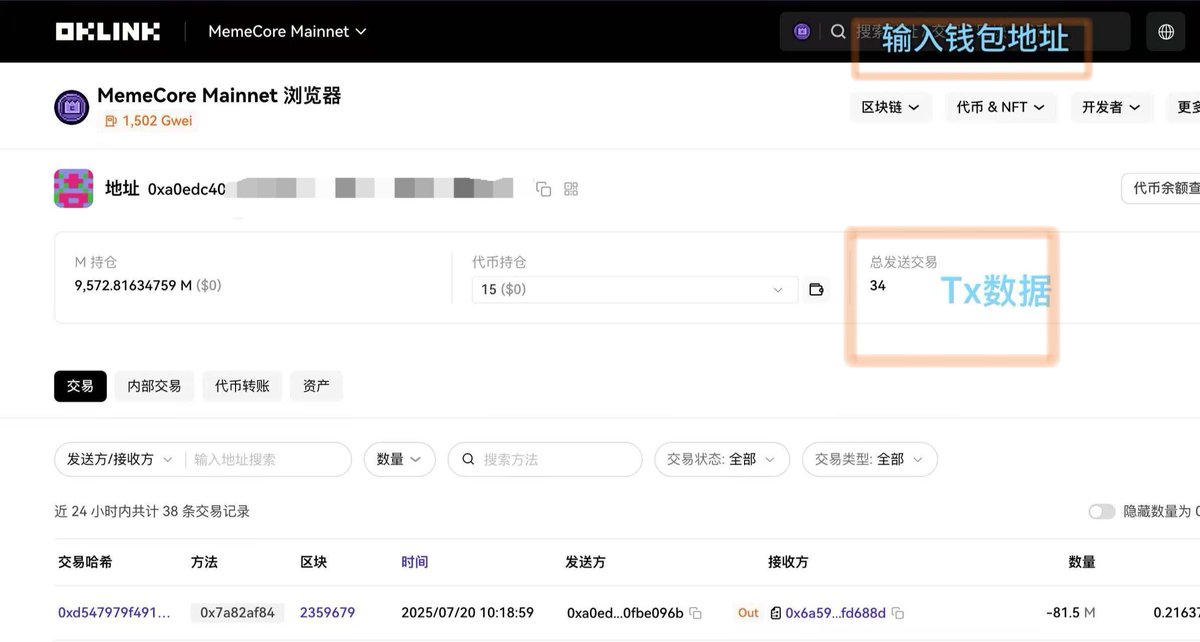1200x642 pixels.
Task: Open the 发送方/接收方 filter dropdown
Action: pyautogui.click(x=120, y=459)
